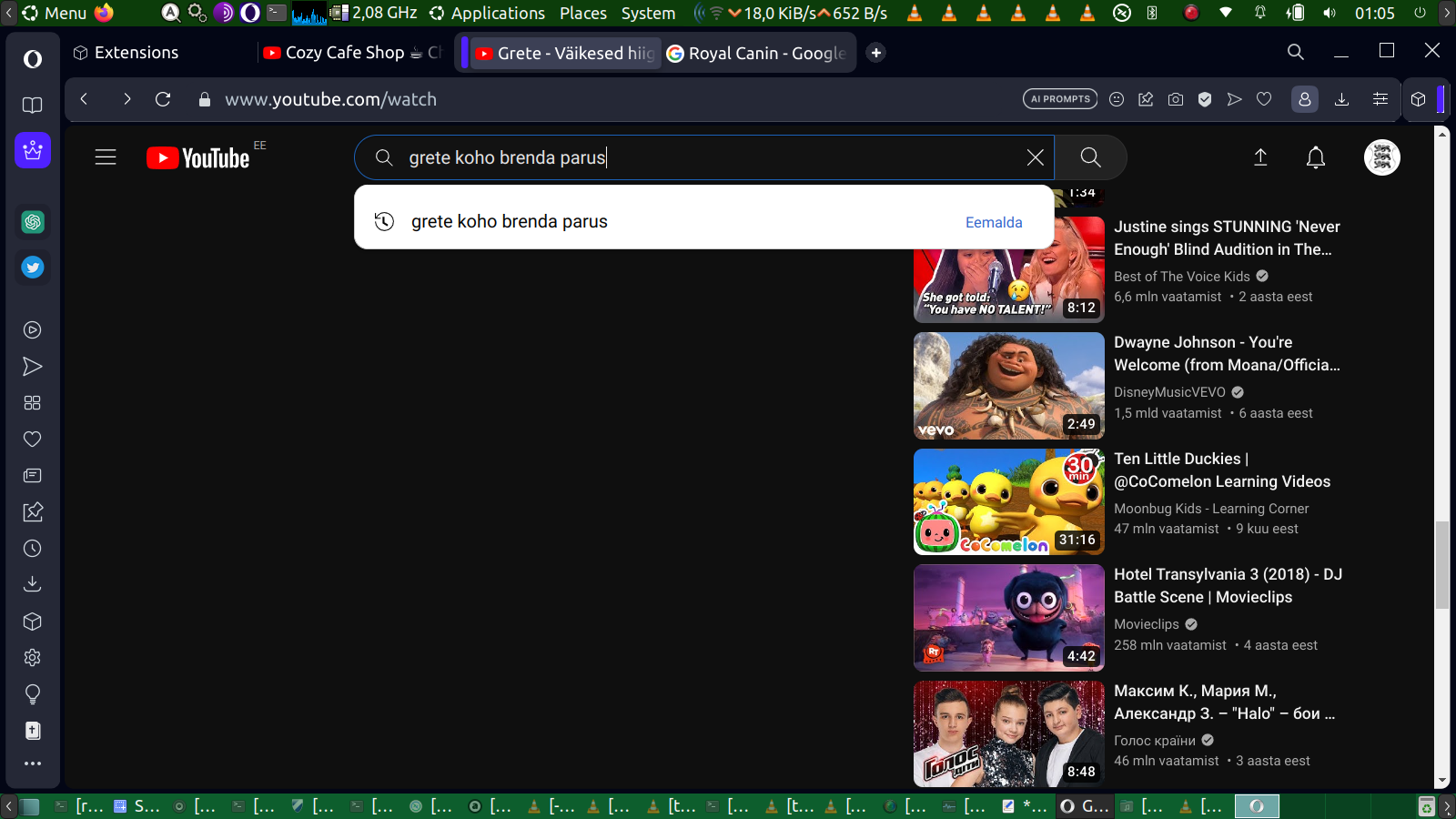The height and width of the screenshot is (819, 1456).
Task: Go back to the previous page
Action: point(84,99)
